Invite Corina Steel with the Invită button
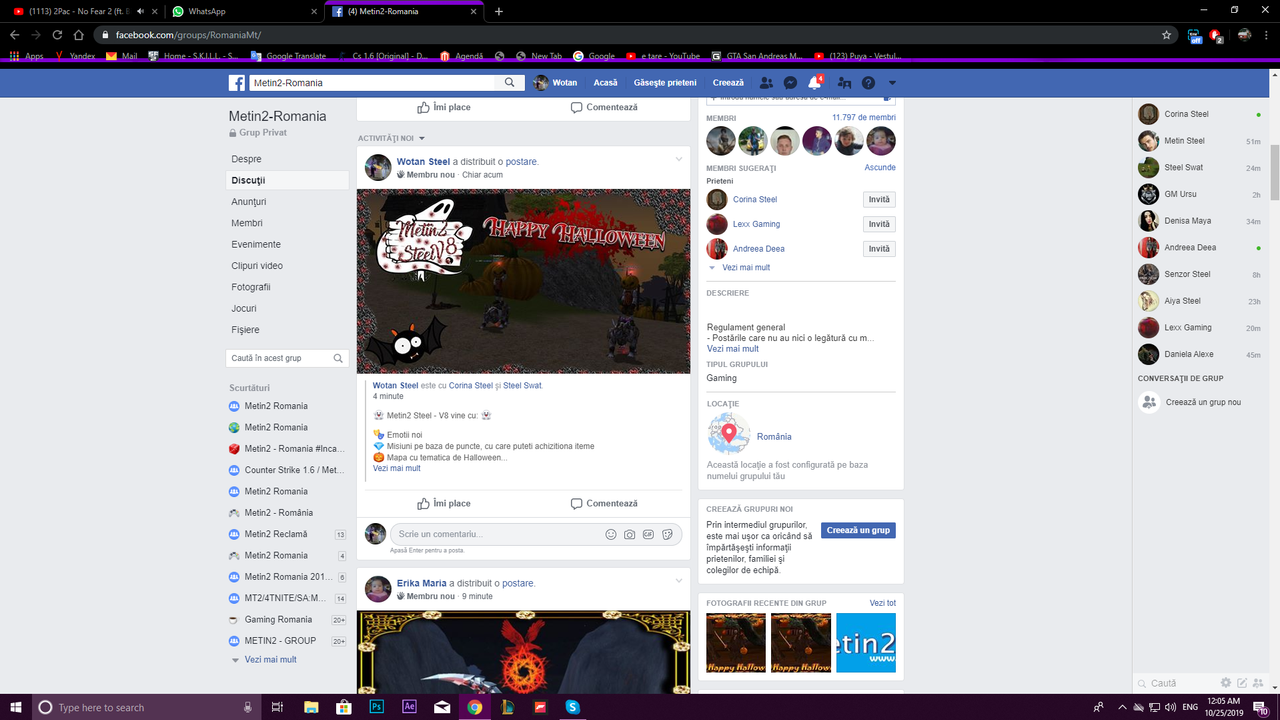Image resolution: width=1280 pixels, height=720 pixels. coord(878,199)
